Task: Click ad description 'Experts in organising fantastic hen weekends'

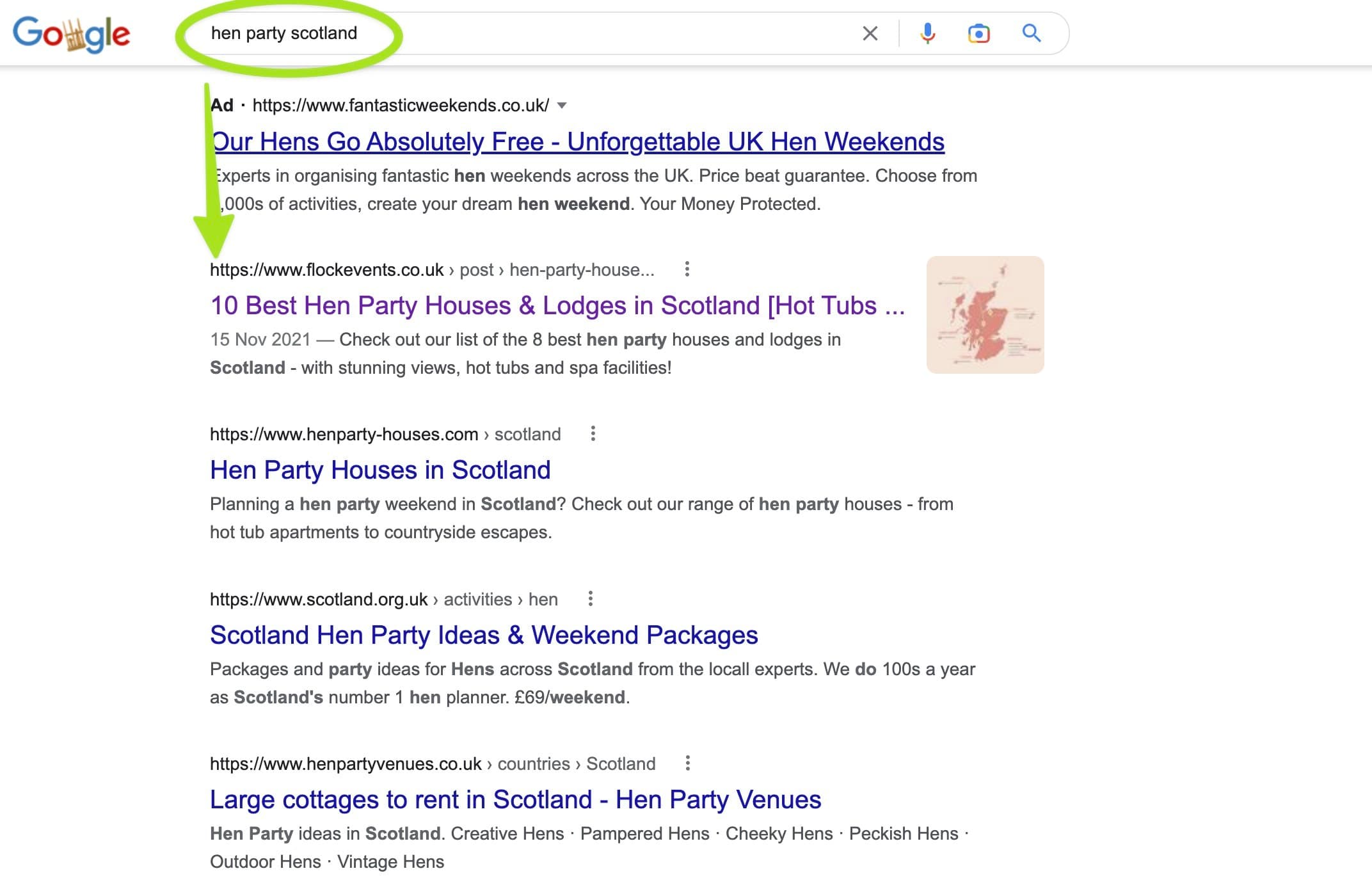Action: [594, 190]
